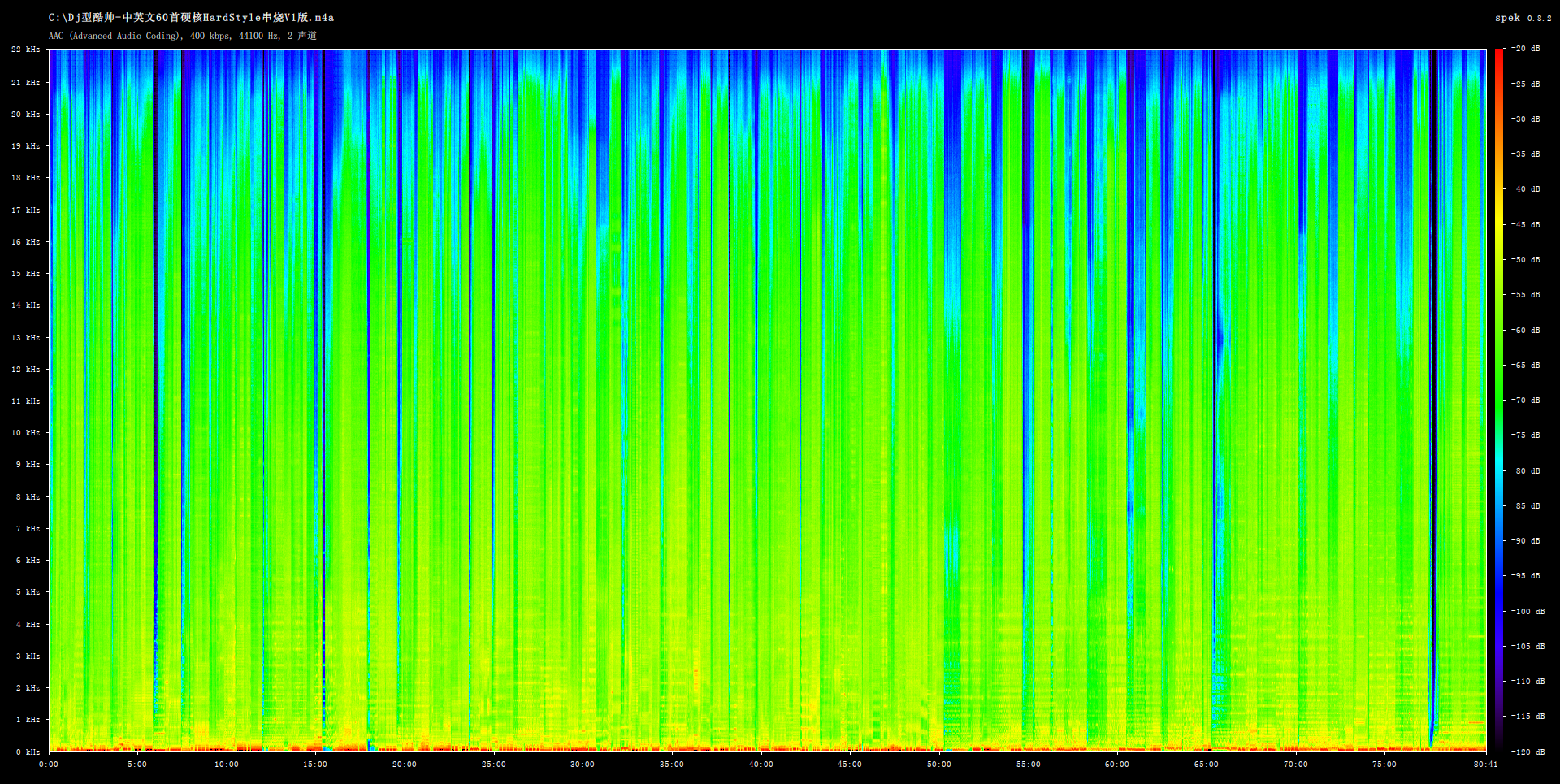Click the 80:41 end time label

(1485, 764)
